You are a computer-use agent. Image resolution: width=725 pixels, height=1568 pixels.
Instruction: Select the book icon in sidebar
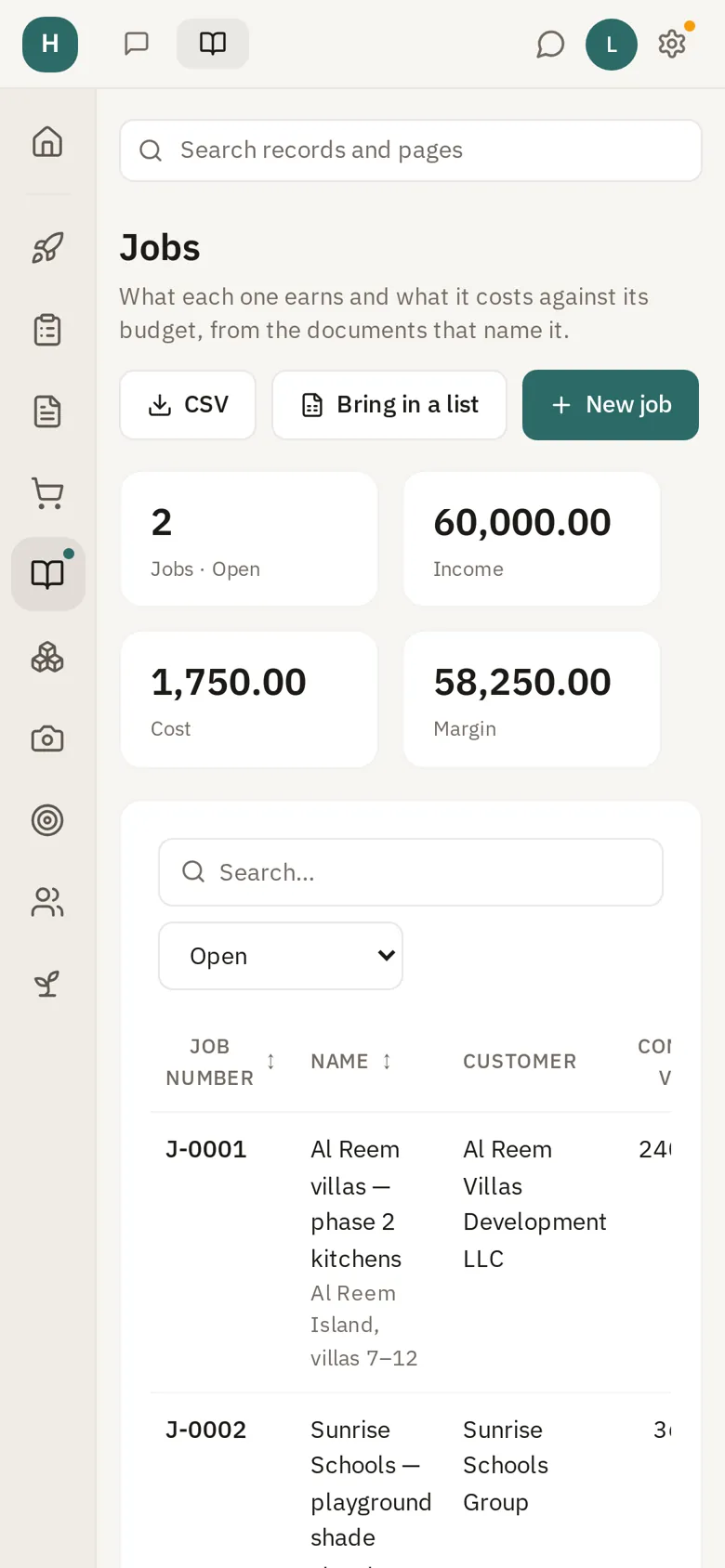click(x=48, y=574)
